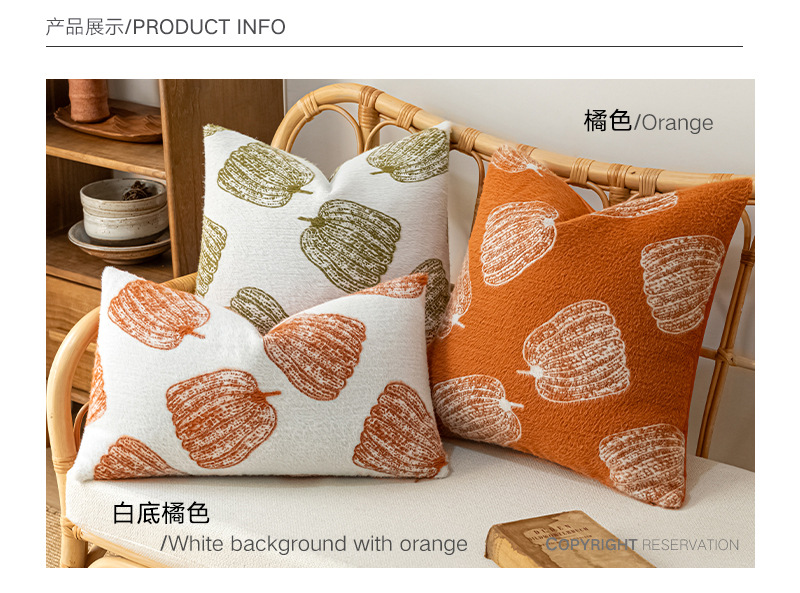
Task: Click the rattan backrest rail above orange pillow
Action: coord(612,168)
